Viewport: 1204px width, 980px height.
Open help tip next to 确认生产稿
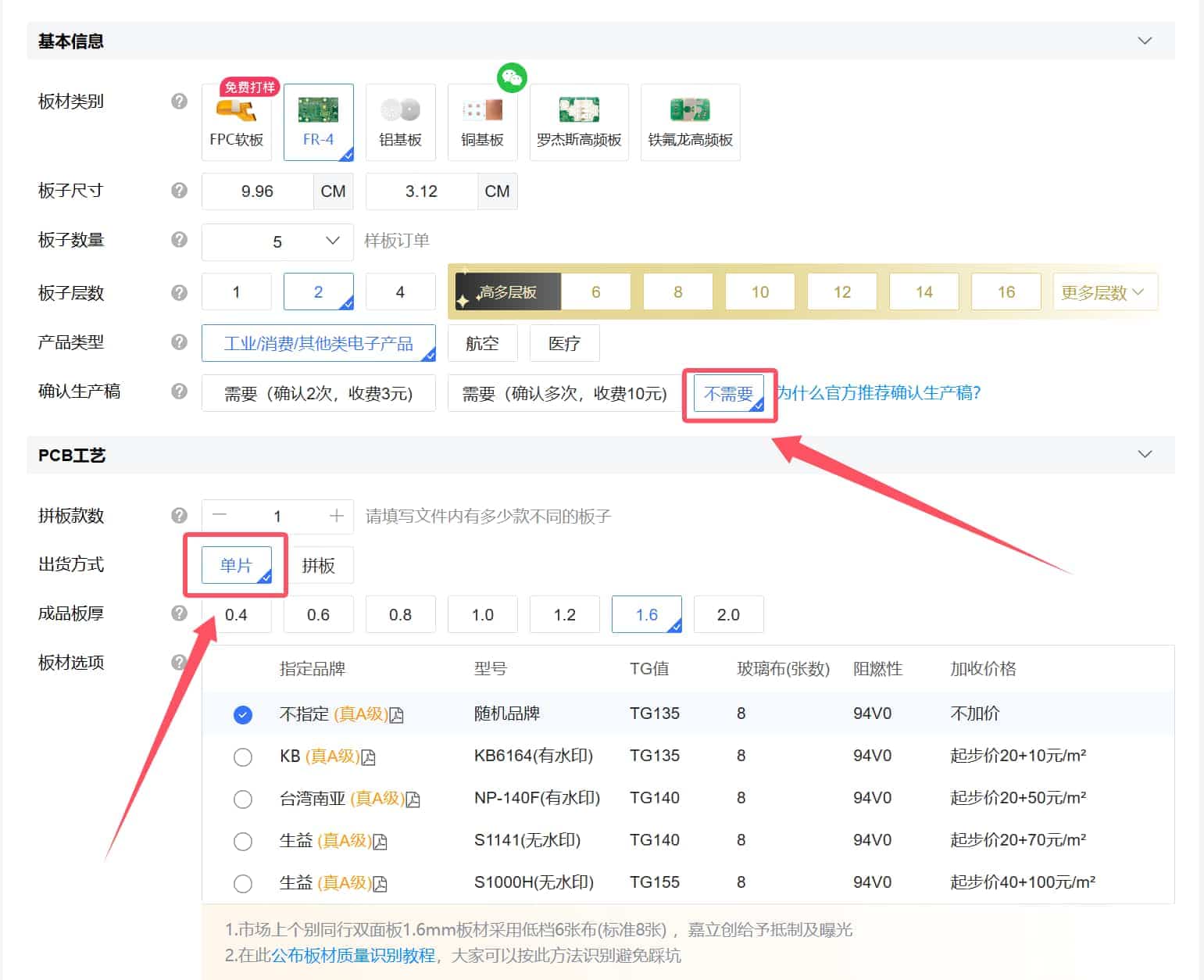(x=179, y=392)
